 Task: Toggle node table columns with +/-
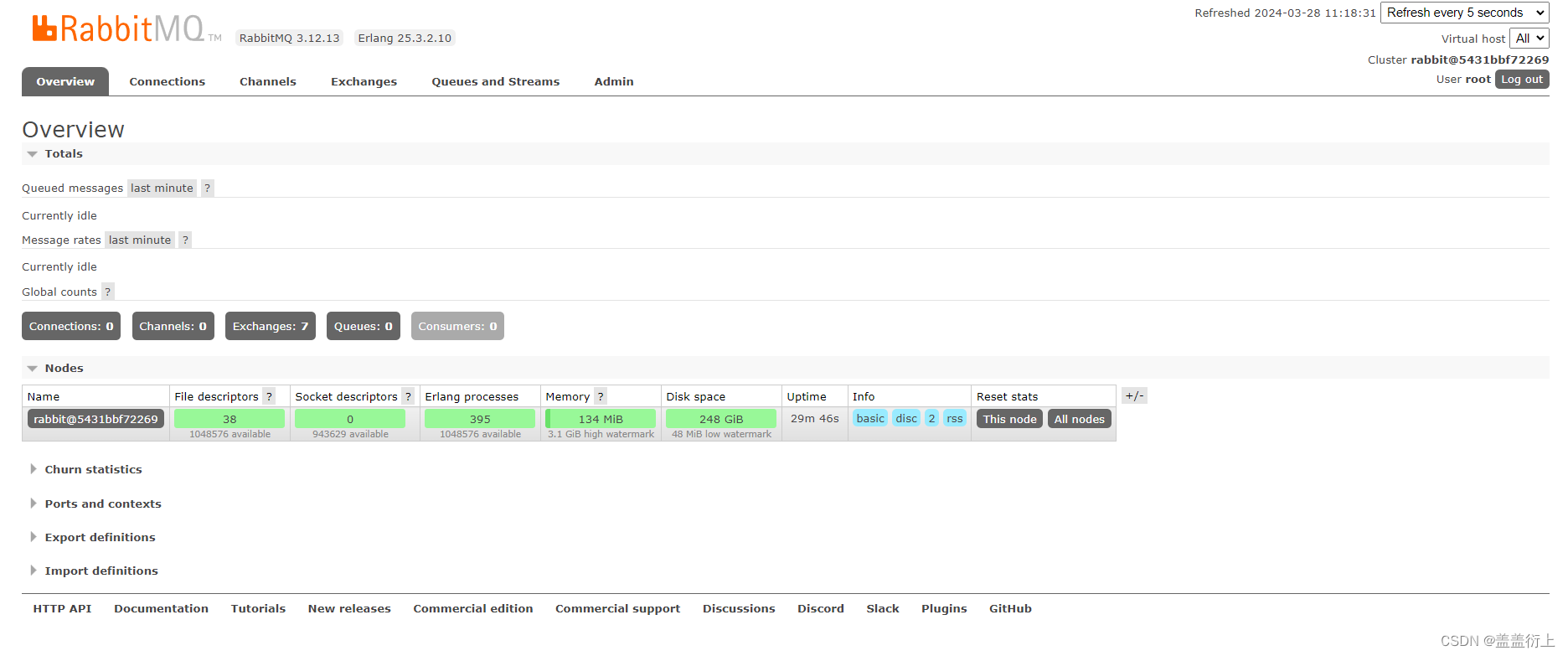(1134, 396)
